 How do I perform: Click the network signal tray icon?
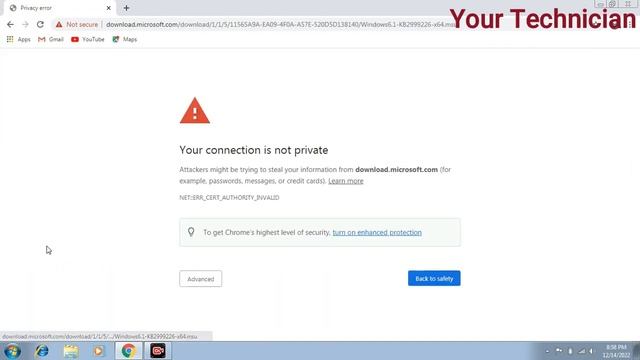point(582,351)
